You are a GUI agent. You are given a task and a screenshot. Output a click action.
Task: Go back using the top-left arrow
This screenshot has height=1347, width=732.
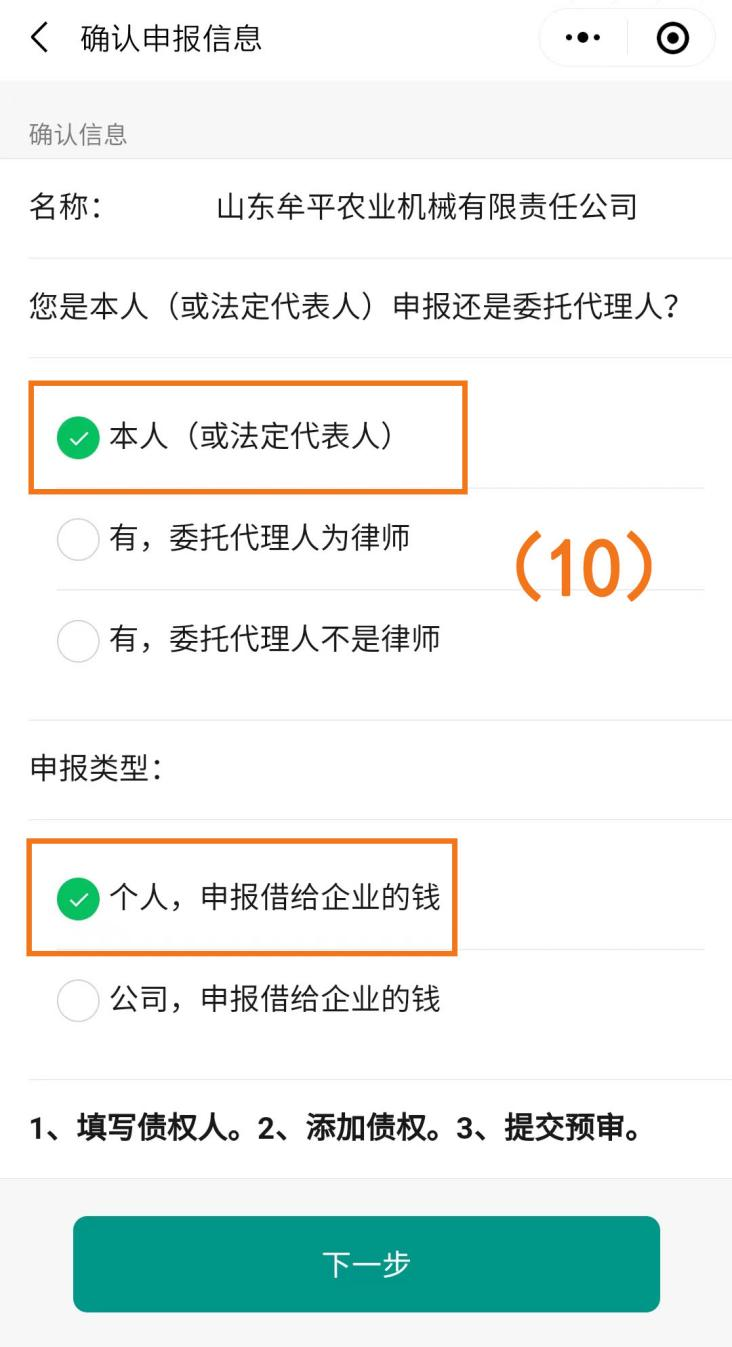[x=40, y=39]
